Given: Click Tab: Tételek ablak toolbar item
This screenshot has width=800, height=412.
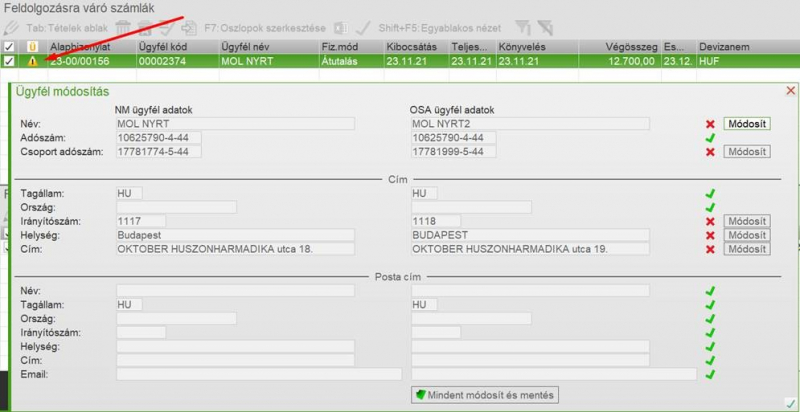Looking at the screenshot, I should [67, 28].
